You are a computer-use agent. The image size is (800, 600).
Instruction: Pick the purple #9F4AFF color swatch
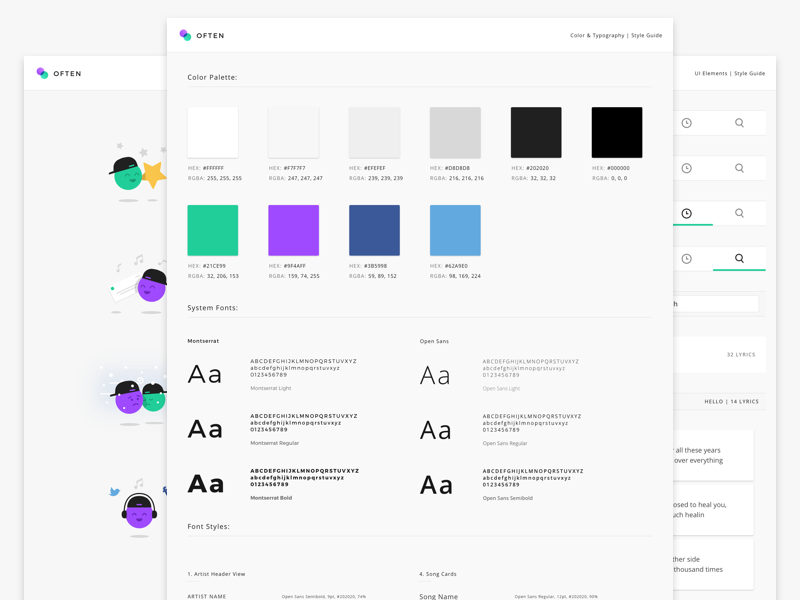pyautogui.click(x=294, y=230)
